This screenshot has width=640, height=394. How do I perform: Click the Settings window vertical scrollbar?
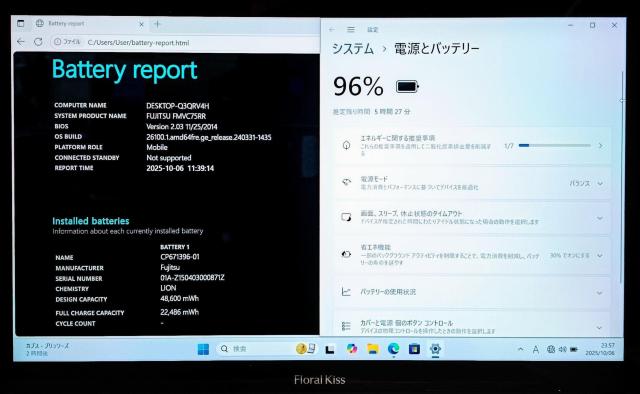point(621,176)
